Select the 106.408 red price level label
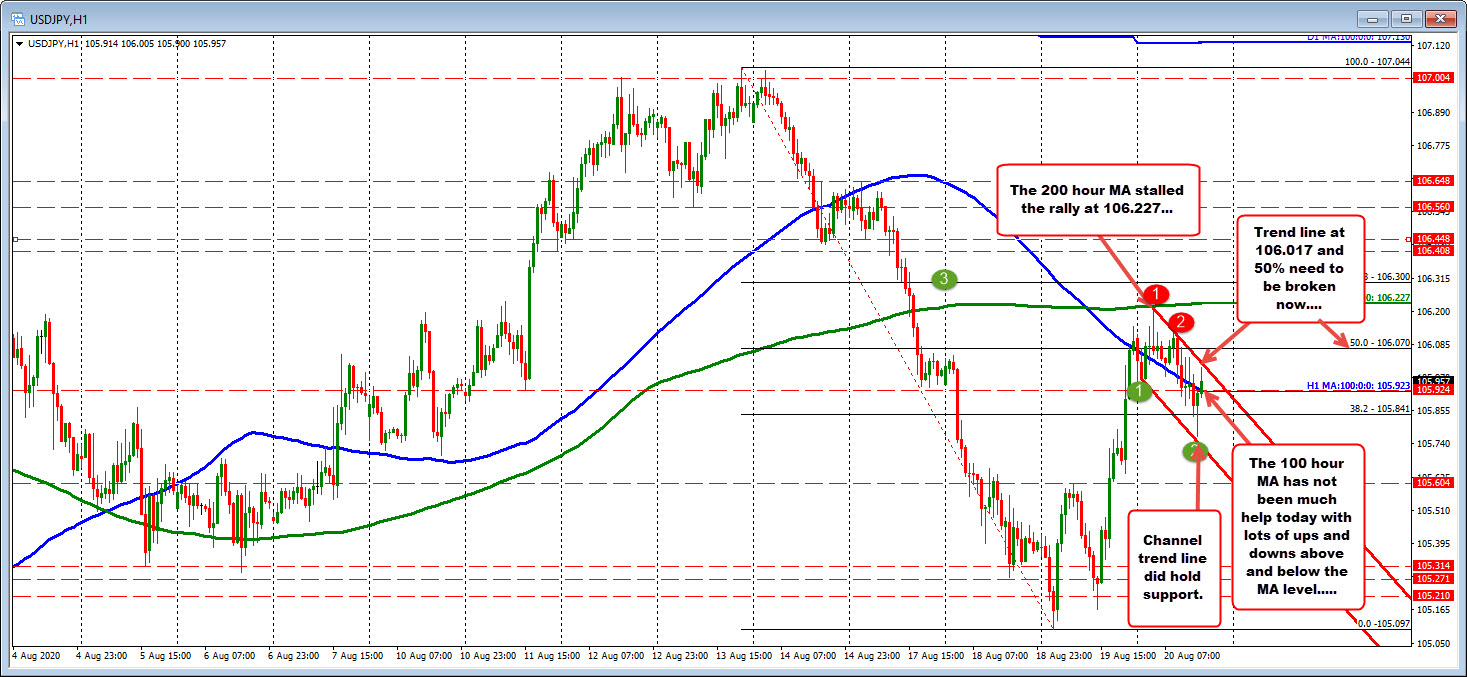The width and height of the screenshot is (1467, 677). pyautogui.click(x=1433, y=251)
